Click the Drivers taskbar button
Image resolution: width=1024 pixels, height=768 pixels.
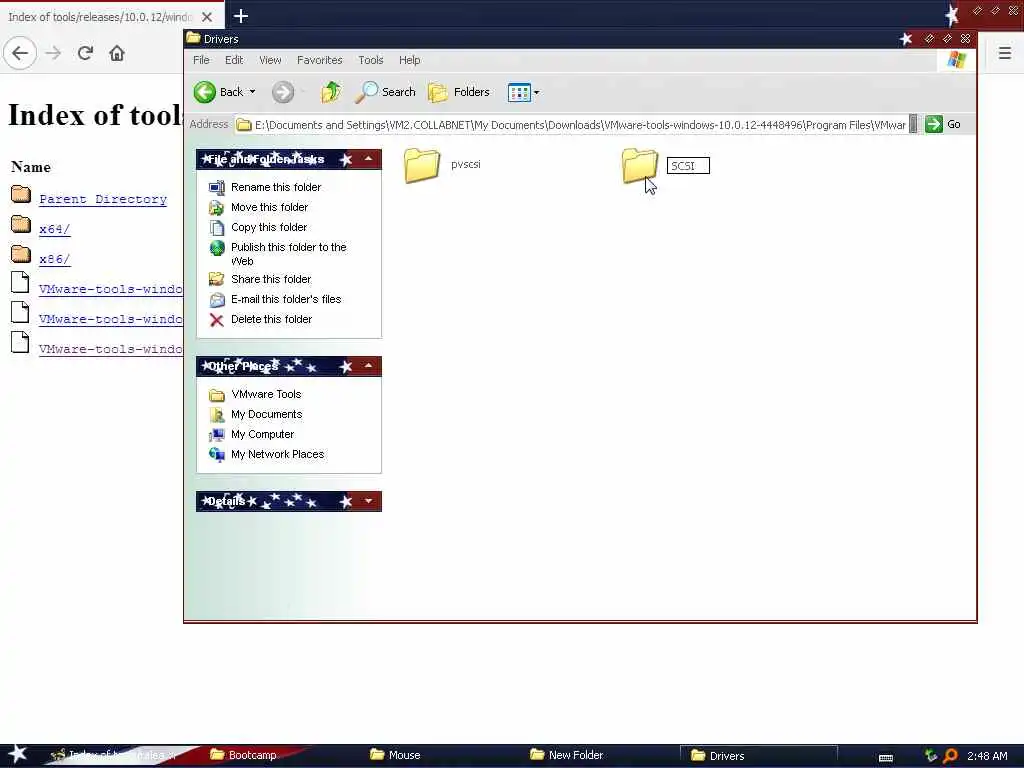pyautogui.click(x=759, y=756)
